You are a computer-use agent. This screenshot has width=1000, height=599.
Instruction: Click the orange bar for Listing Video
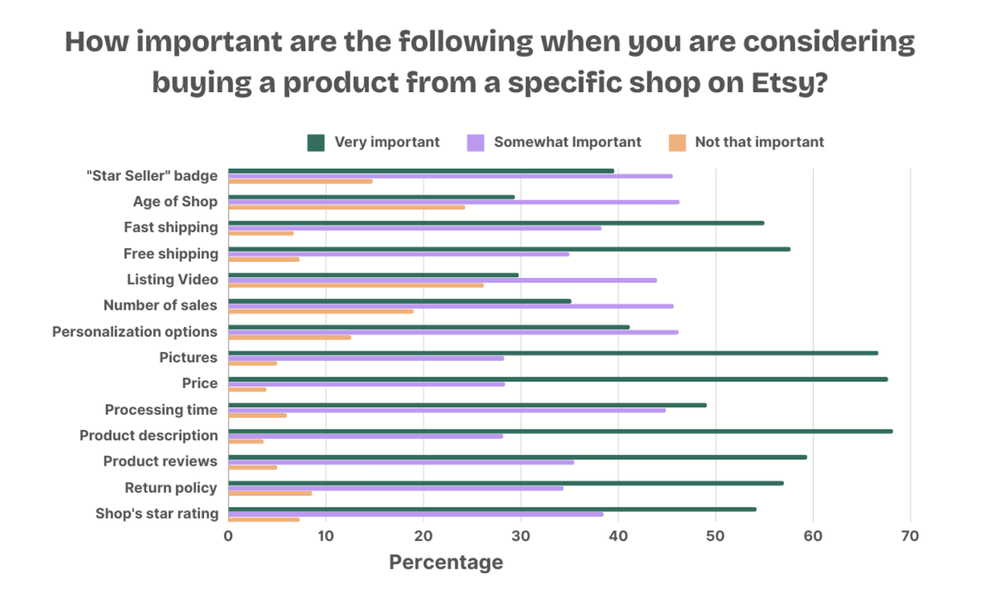[x=356, y=285]
